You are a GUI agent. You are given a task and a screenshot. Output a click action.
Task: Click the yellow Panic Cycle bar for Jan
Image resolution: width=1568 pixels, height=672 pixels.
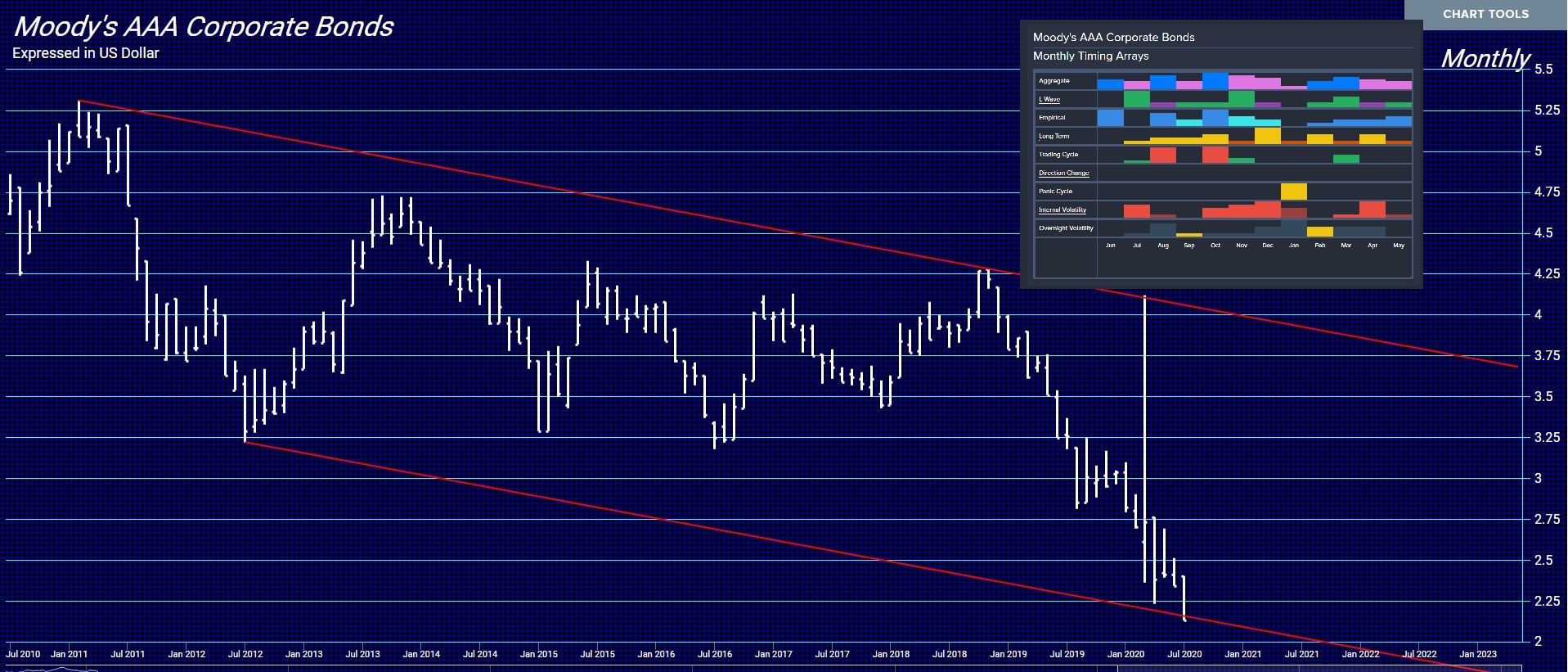point(1293,192)
